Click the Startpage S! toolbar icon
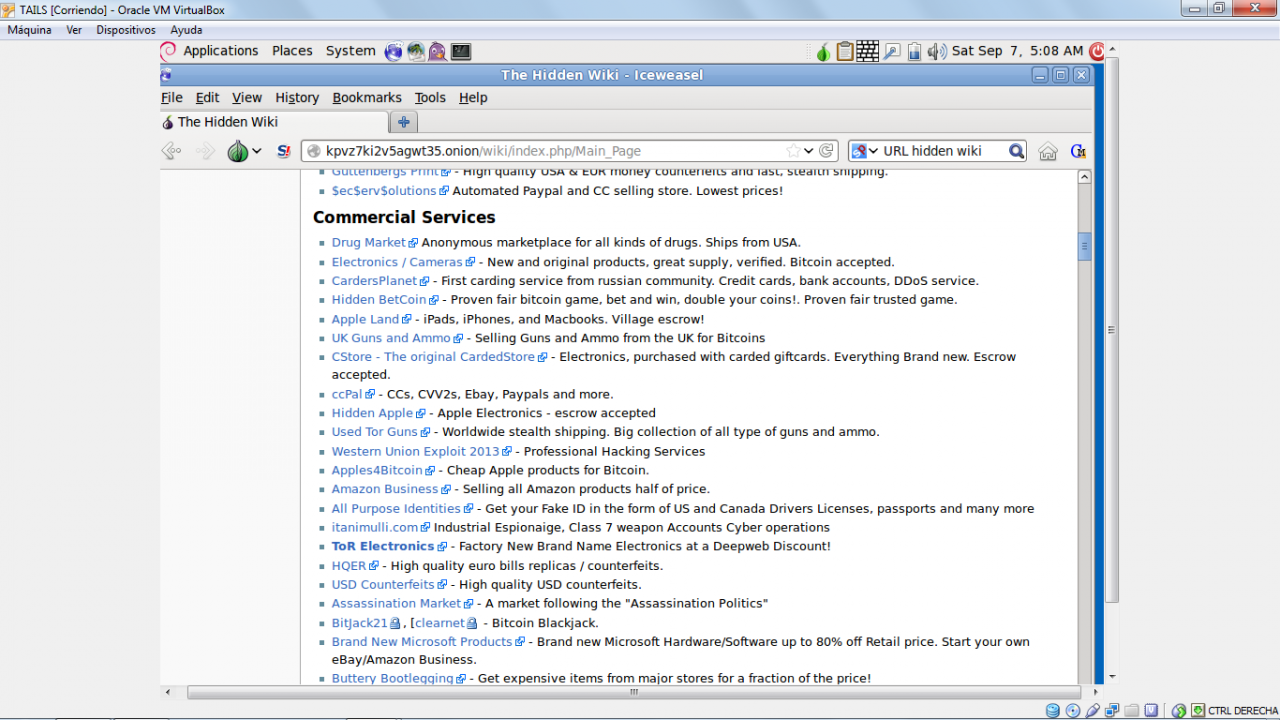This screenshot has height=720, width=1280. pos(283,151)
